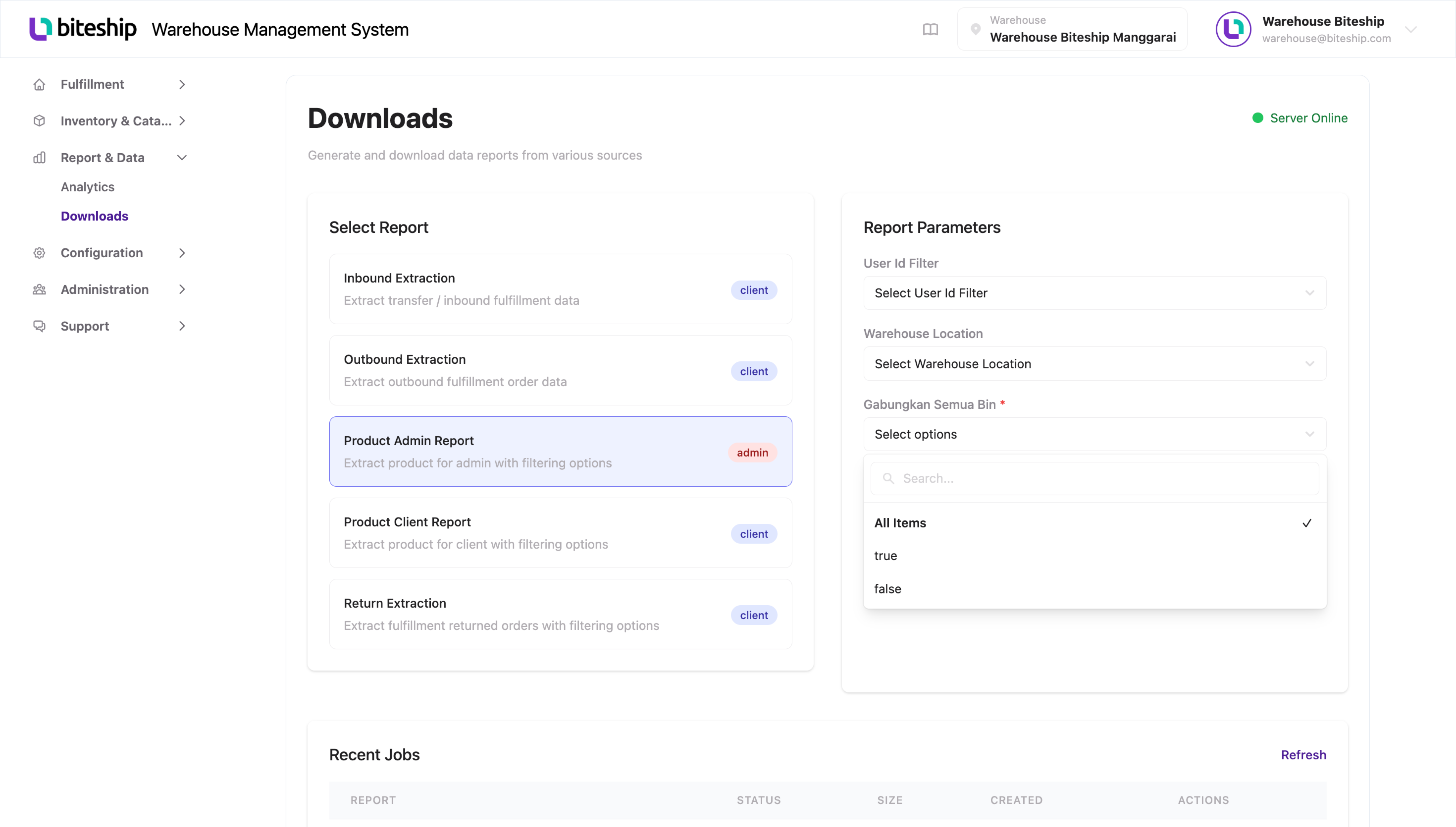Open the Select User Id Filter dropdown
The height and width of the screenshot is (827, 1456).
pyautogui.click(x=1095, y=293)
